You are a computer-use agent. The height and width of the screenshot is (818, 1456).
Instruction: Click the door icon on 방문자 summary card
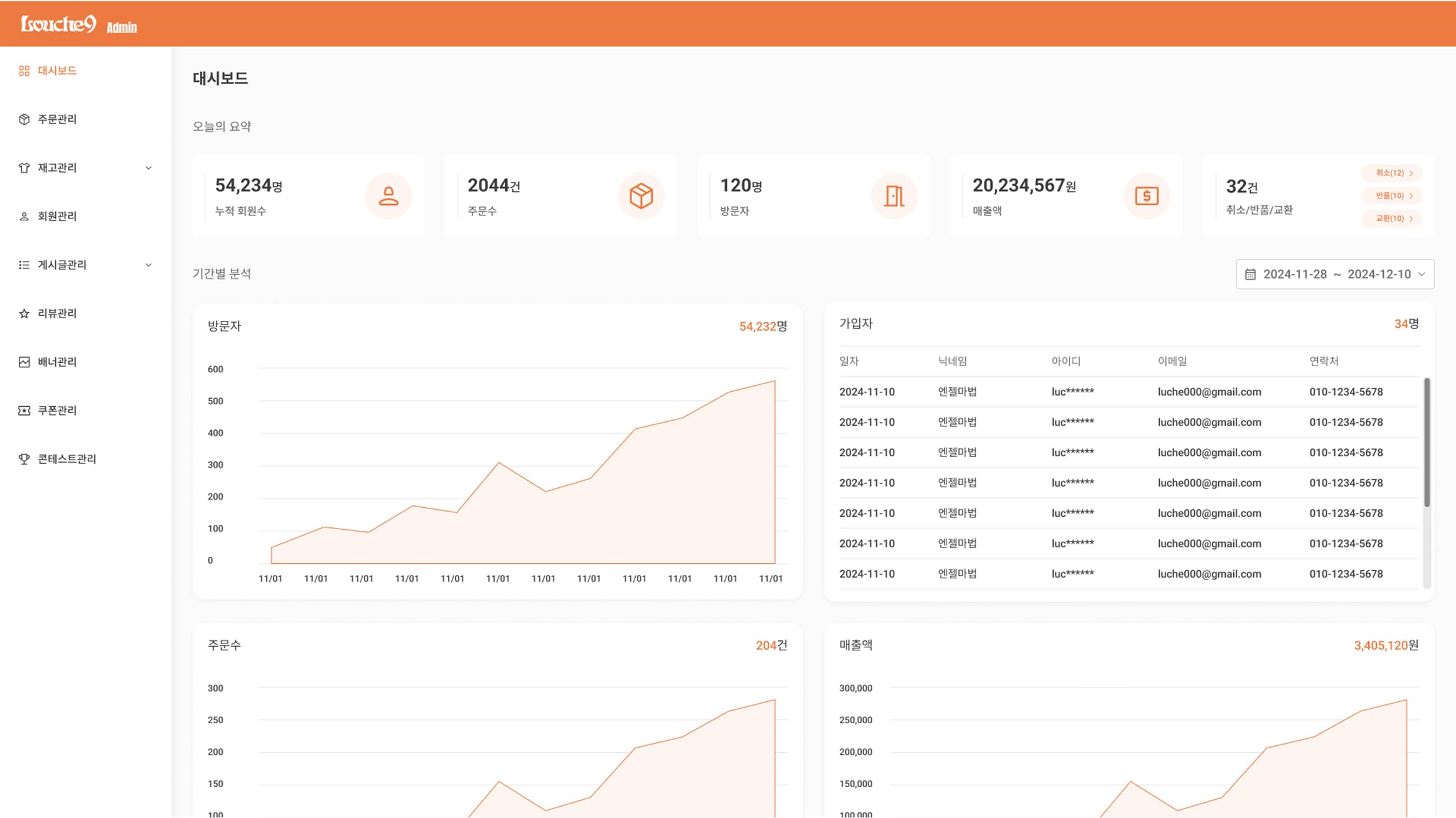click(894, 196)
